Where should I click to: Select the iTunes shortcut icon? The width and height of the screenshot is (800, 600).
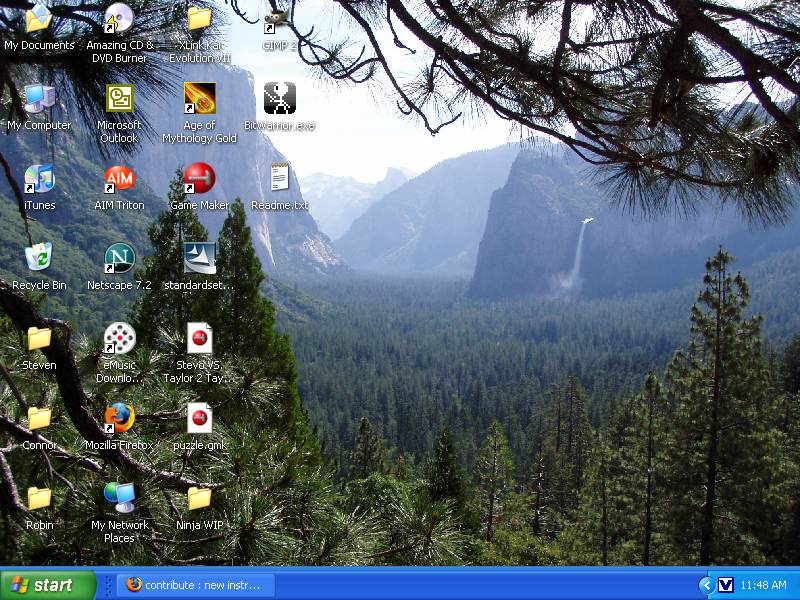click(x=39, y=179)
